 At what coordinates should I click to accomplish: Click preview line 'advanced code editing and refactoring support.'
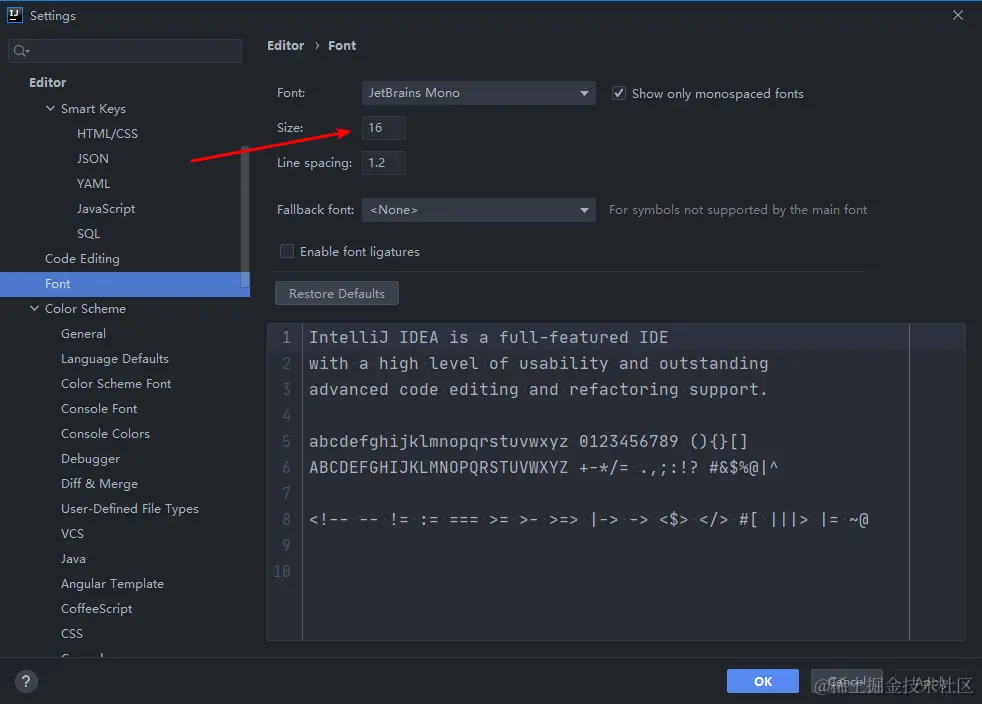point(538,390)
